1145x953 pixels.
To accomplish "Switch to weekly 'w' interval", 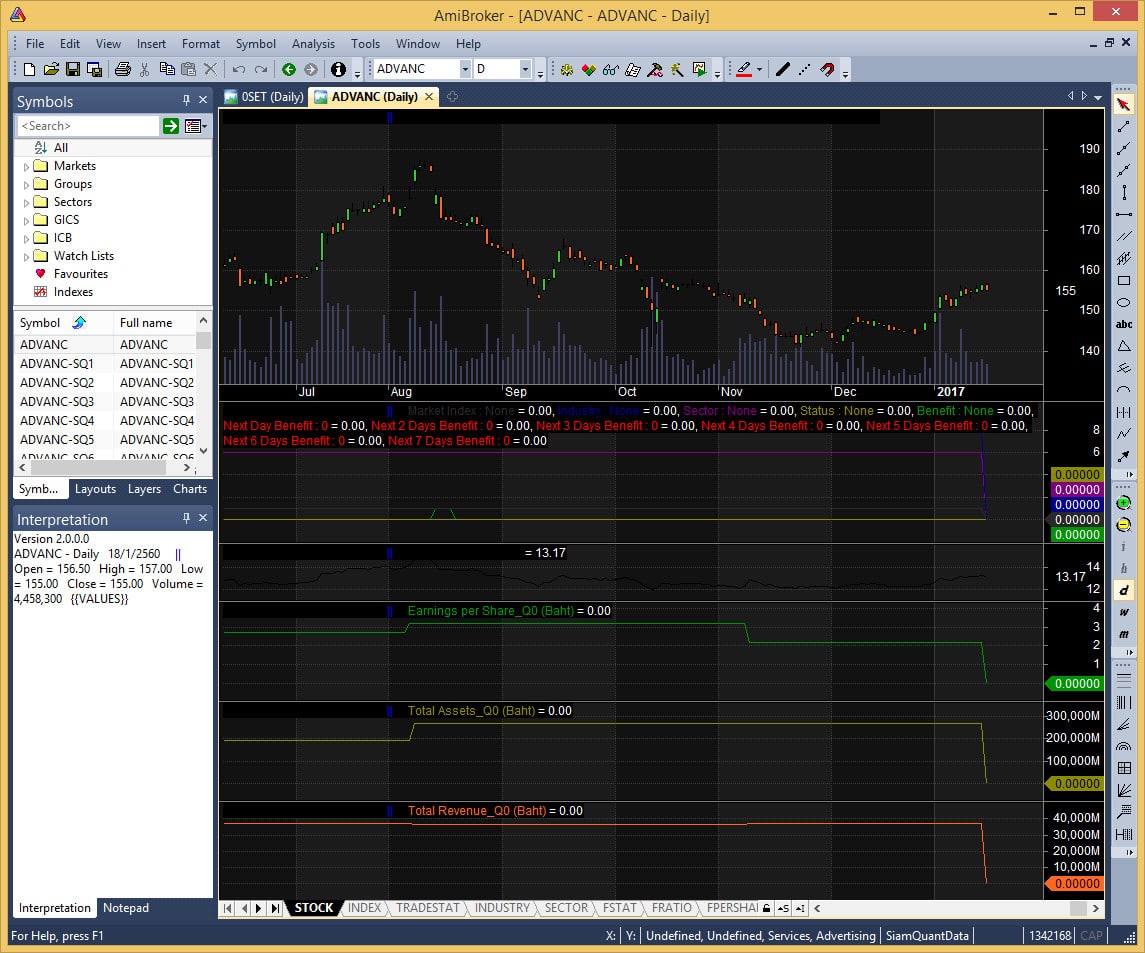I will click(x=1124, y=612).
